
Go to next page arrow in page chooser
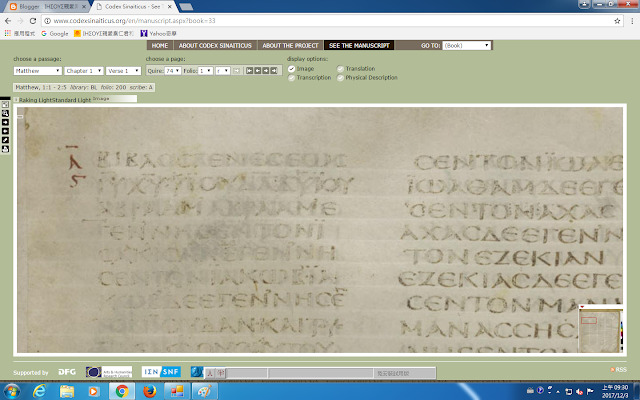[266, 71]
